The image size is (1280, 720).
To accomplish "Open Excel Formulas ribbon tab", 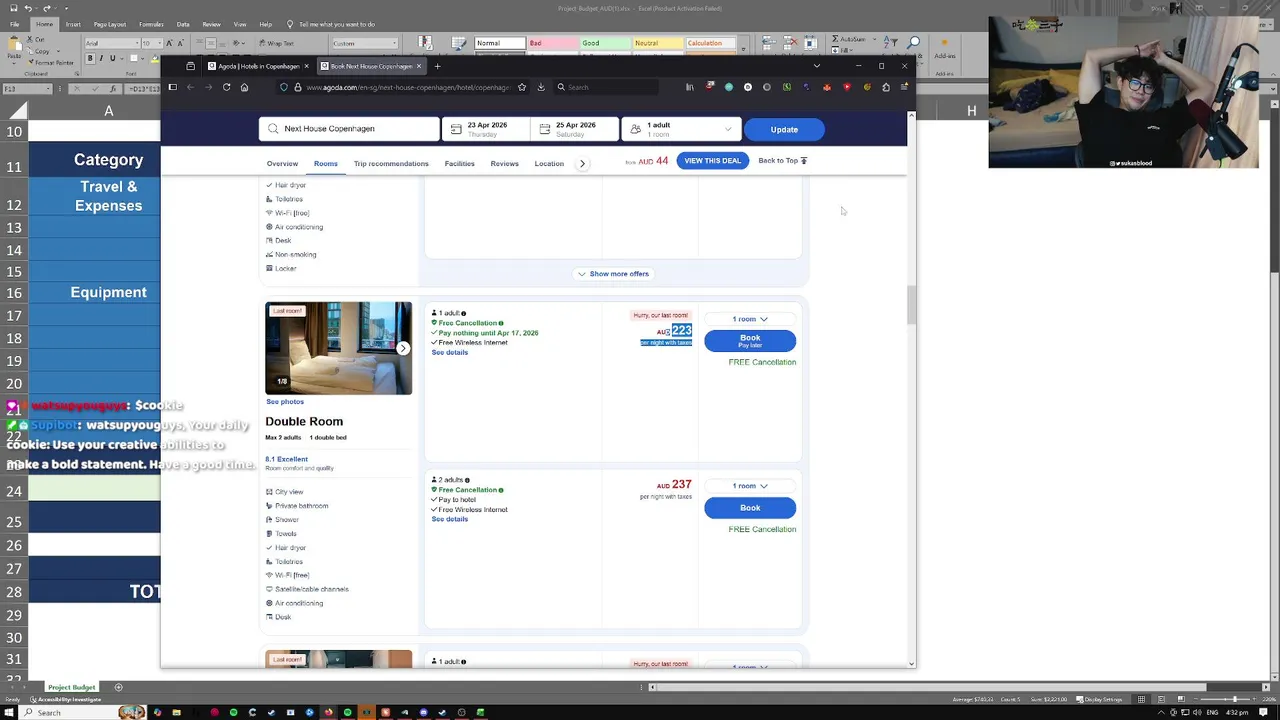I will coord(151,24).
